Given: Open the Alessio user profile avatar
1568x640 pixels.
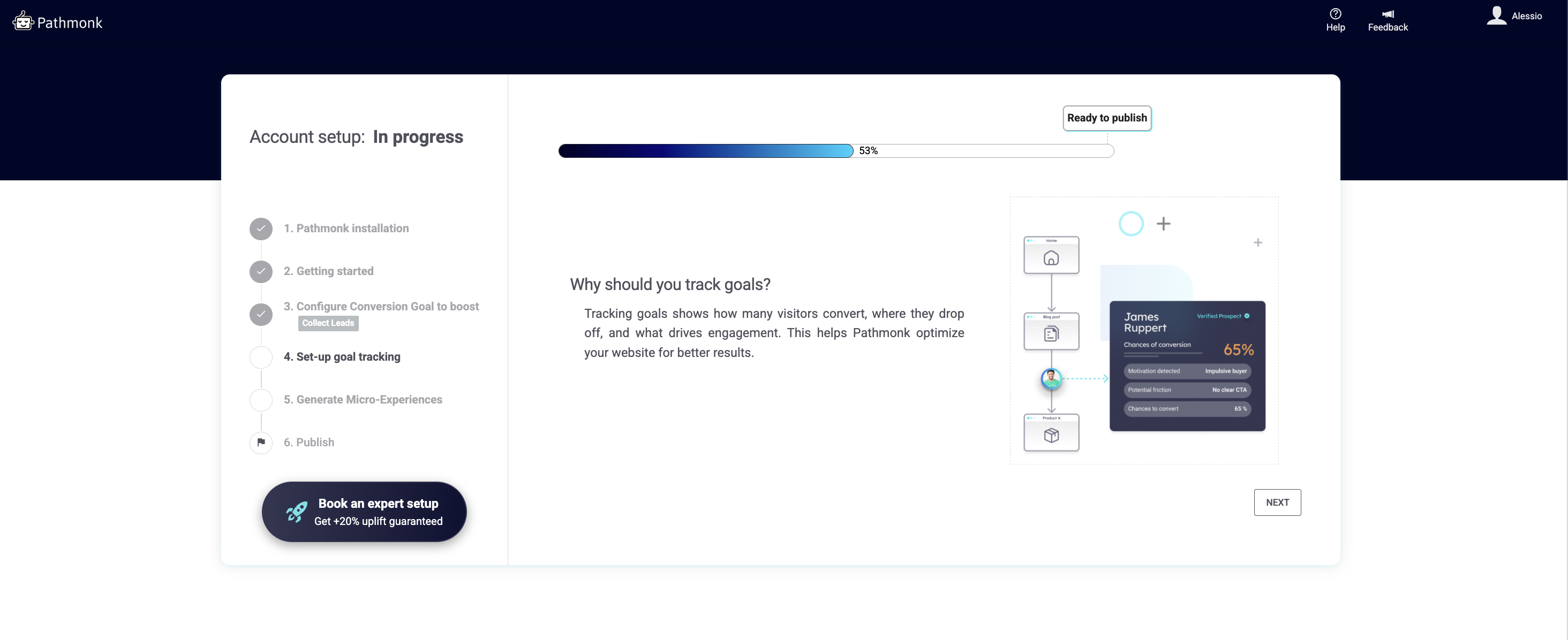Looking at the screenshot, I should coord(1496,15).
